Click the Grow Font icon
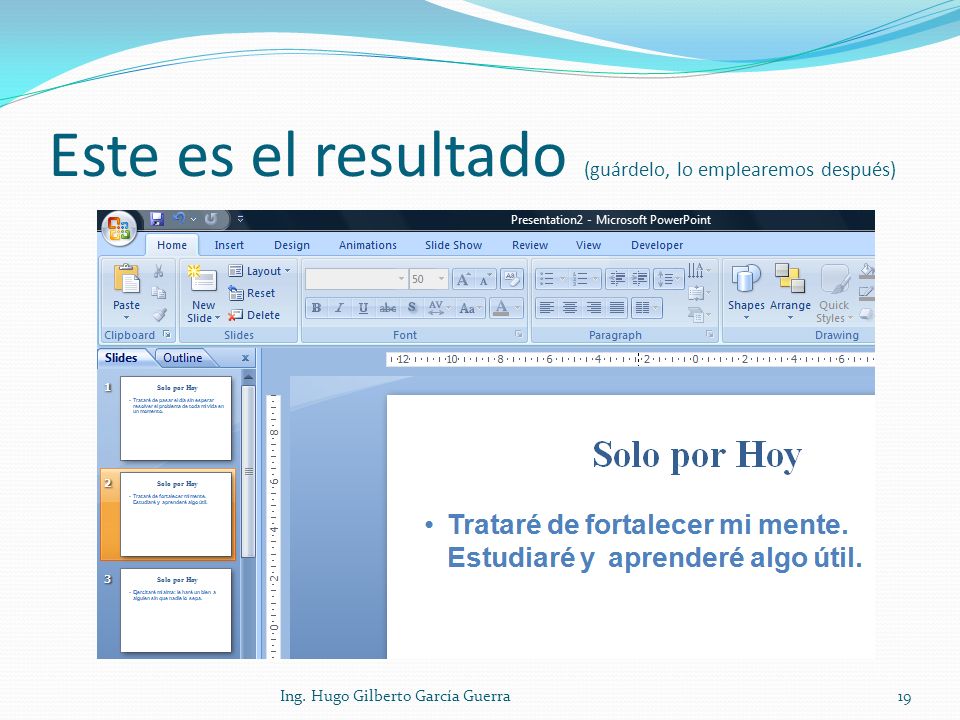 (463, 279)
